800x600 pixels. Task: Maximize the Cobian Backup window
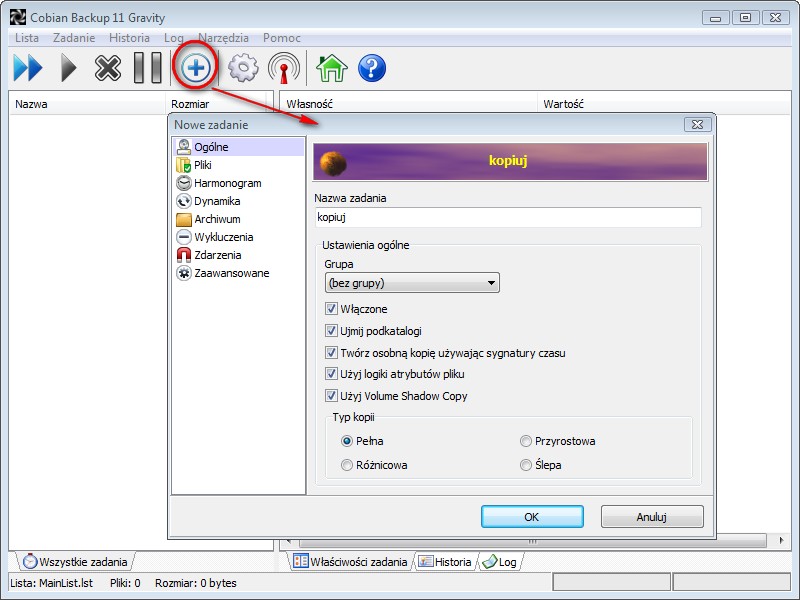(745, 18)
